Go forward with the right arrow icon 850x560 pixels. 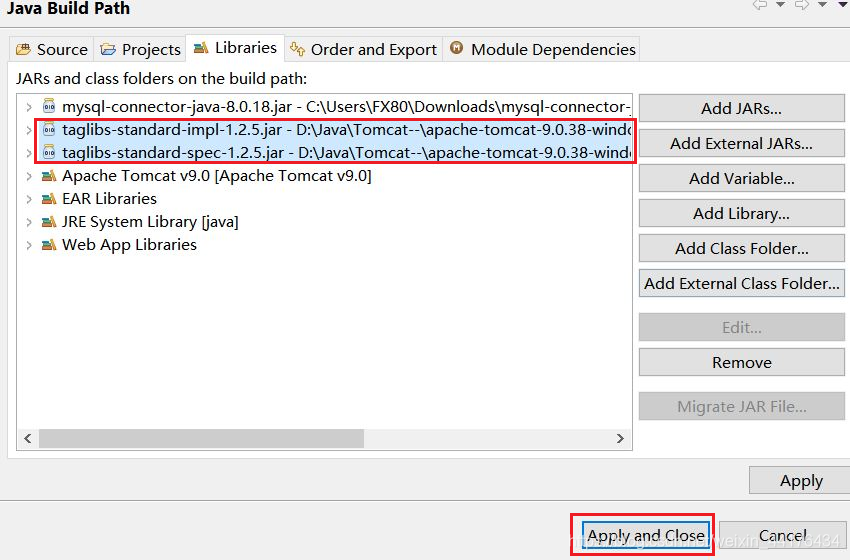pos(802,4)
